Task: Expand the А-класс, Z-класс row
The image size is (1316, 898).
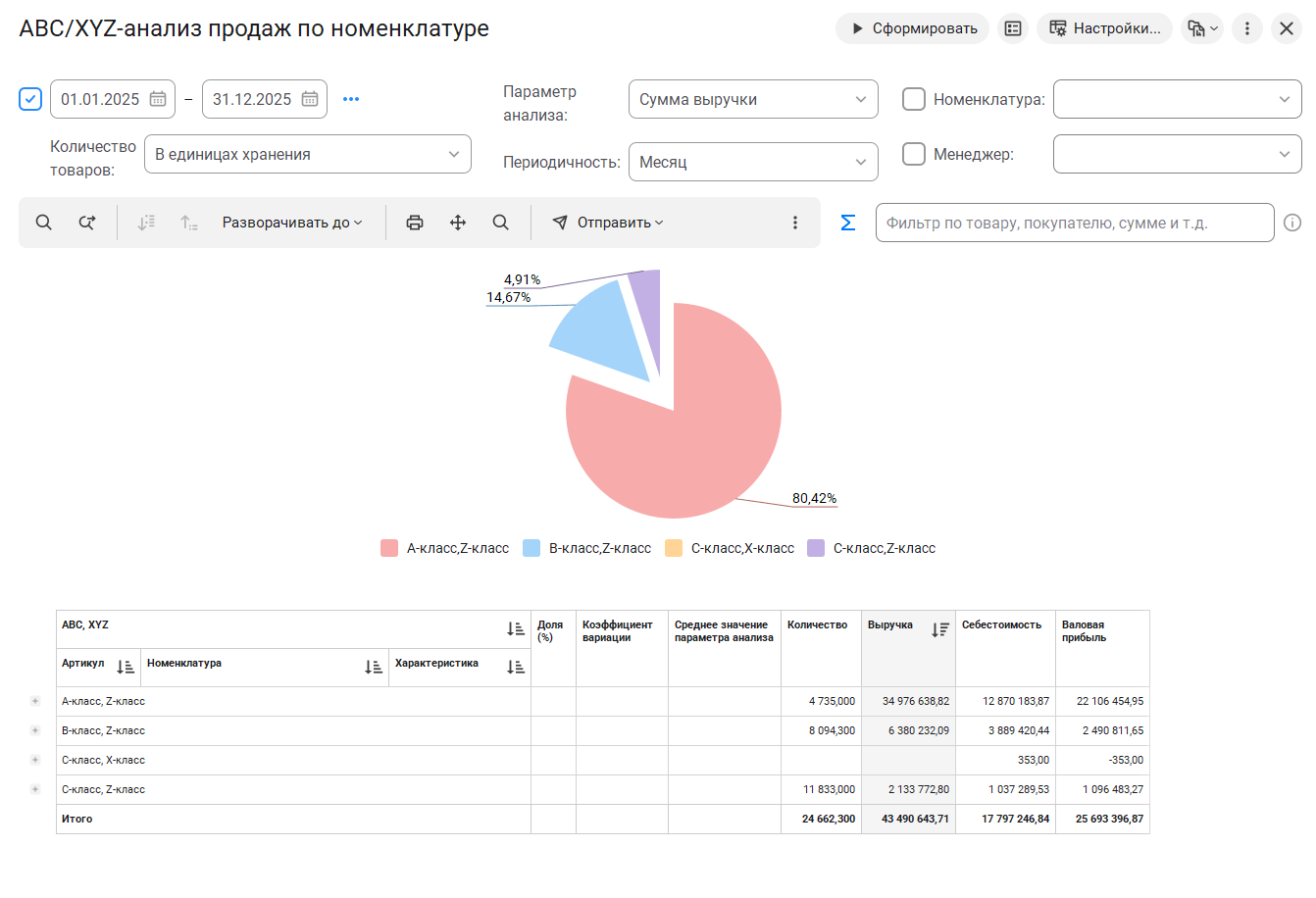Action: pos(35,701)
